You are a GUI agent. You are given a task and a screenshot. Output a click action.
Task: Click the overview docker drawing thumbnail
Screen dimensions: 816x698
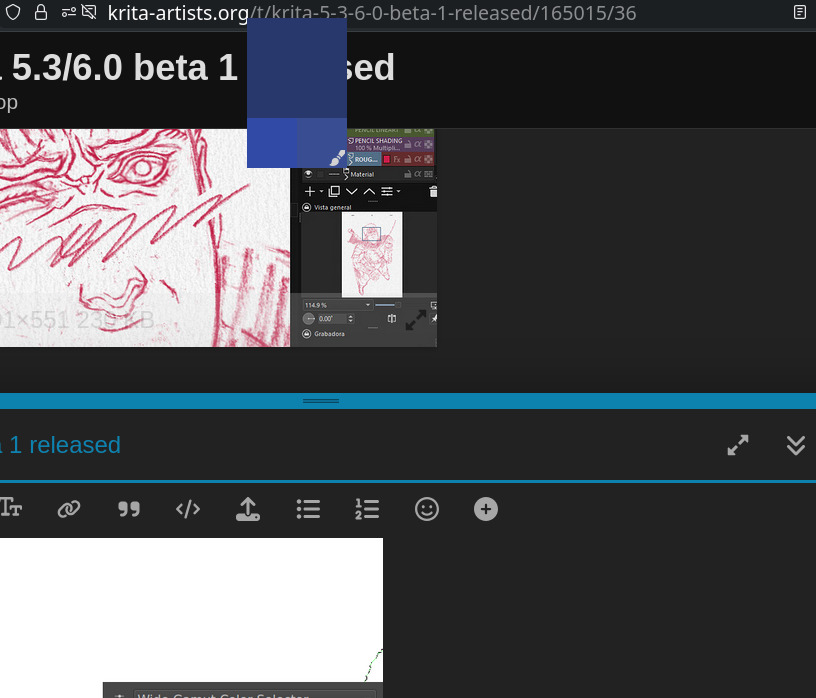click(x=372, y=255)
